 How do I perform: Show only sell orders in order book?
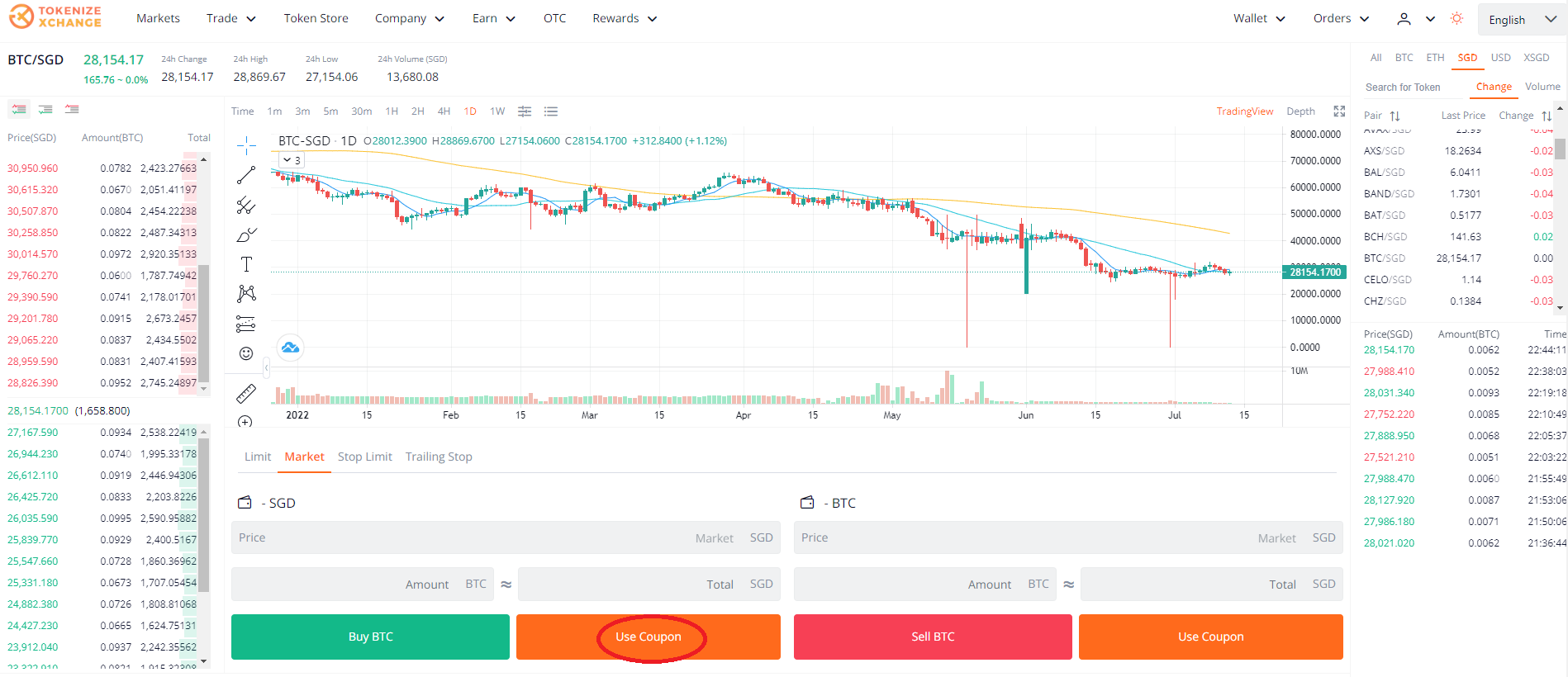(x=72, y=109)
